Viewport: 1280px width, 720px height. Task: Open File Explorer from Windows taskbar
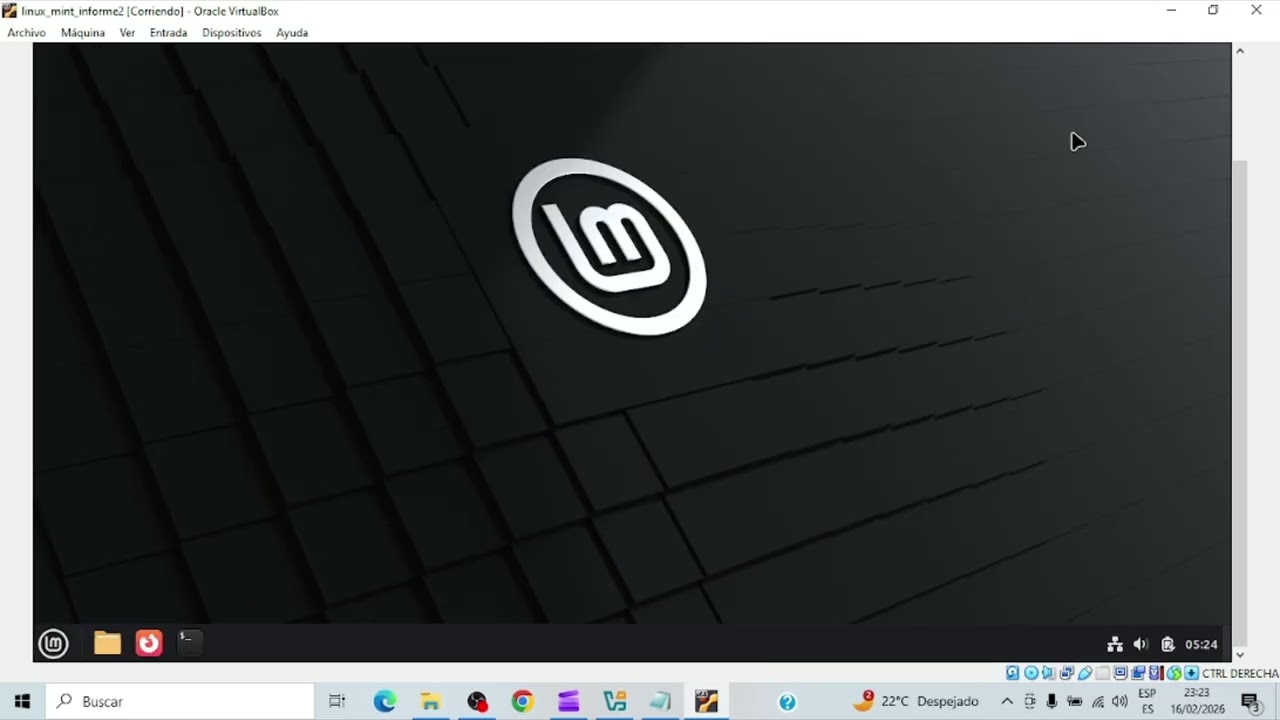[x=430, y=702]
